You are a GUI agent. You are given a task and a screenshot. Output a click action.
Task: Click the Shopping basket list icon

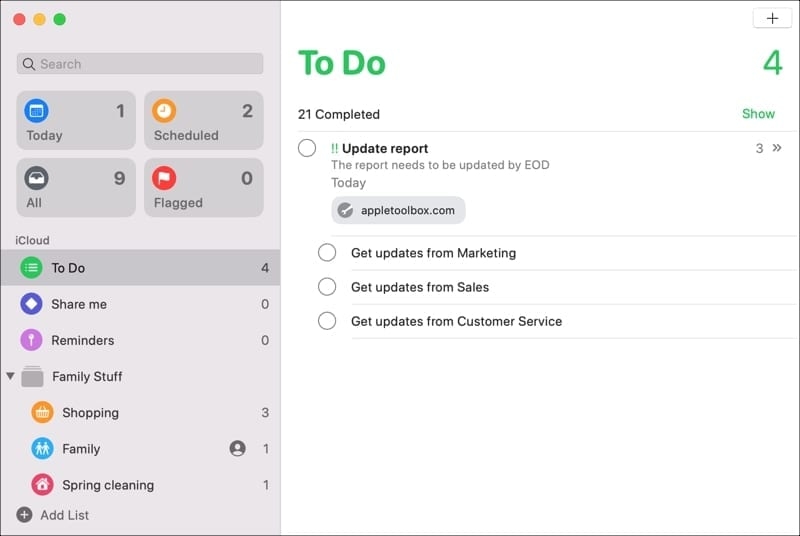click(42, 412)
